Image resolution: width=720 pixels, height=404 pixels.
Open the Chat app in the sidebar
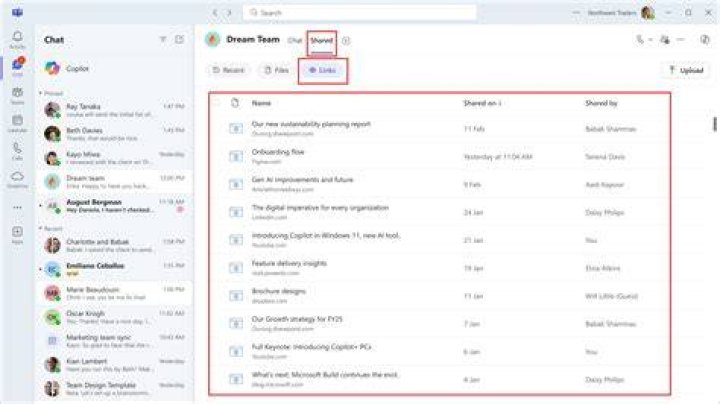pyautogui.click(x=17, y=67)
